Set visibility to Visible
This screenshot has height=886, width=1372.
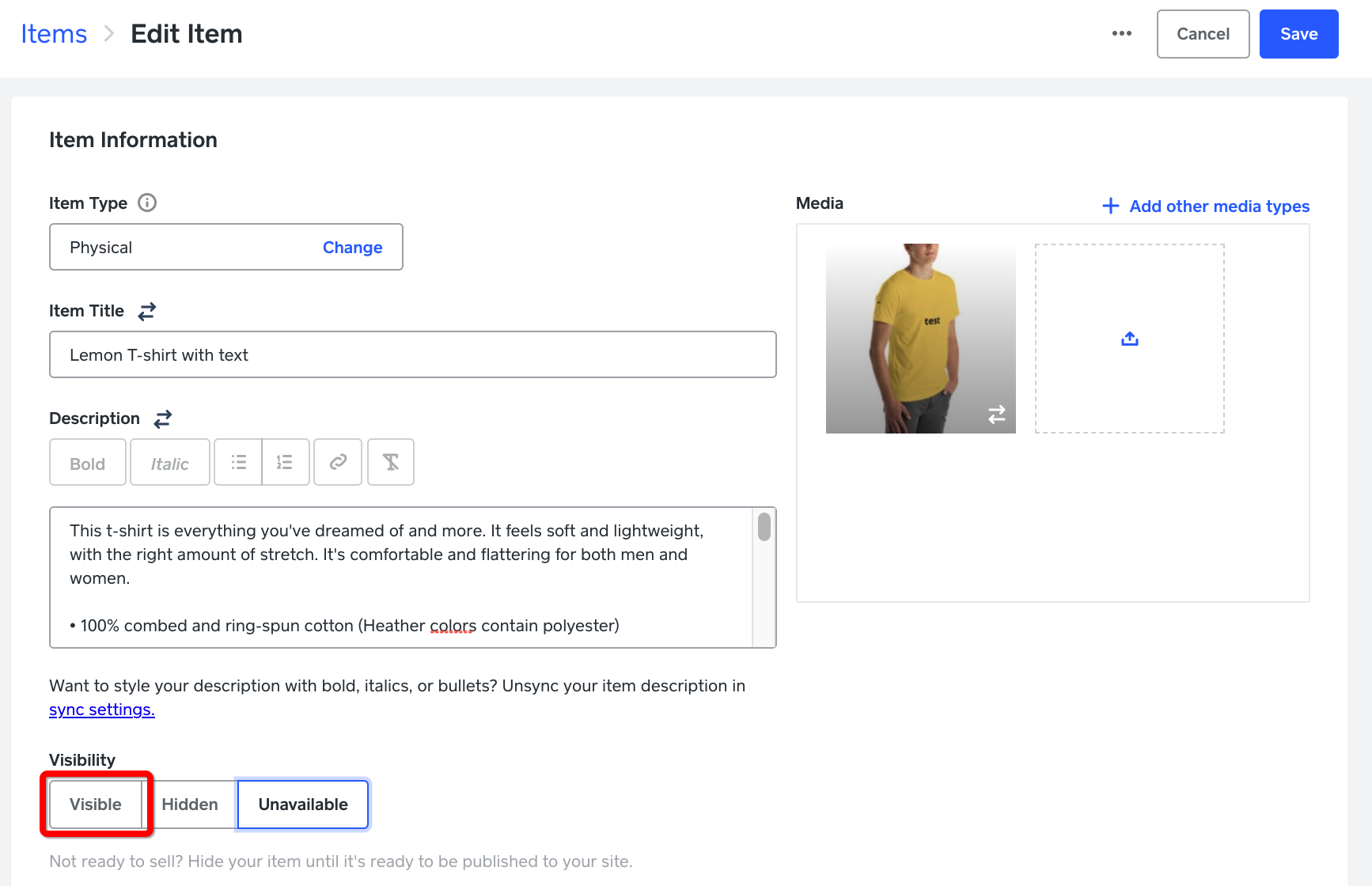pos(96,805)
